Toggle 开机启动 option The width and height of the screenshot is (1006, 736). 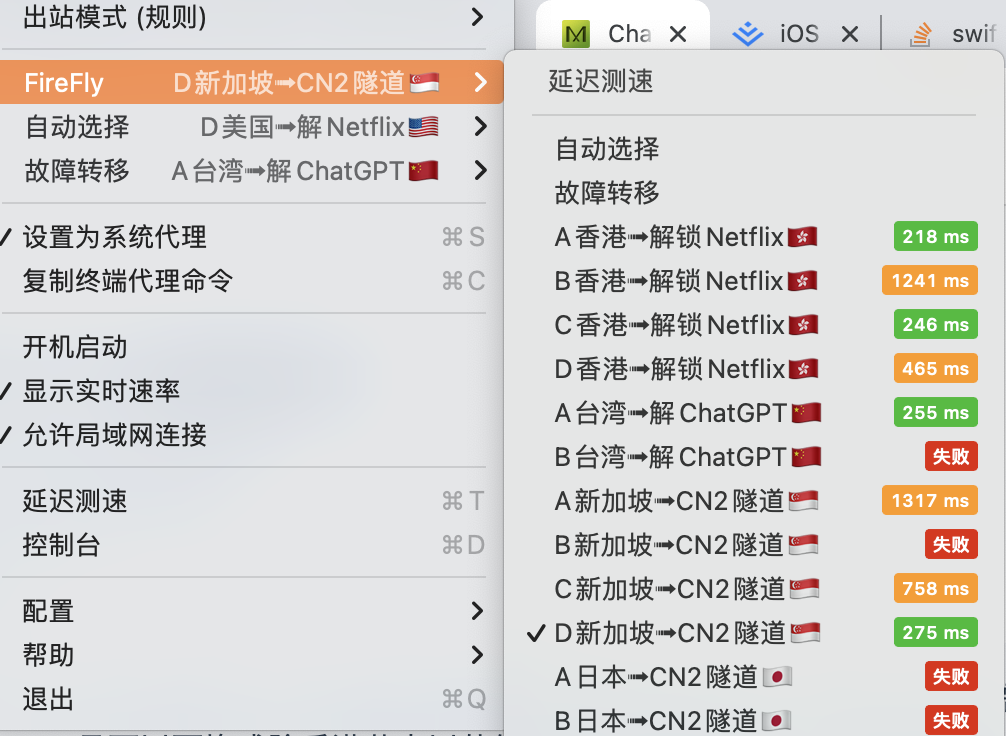252,347
